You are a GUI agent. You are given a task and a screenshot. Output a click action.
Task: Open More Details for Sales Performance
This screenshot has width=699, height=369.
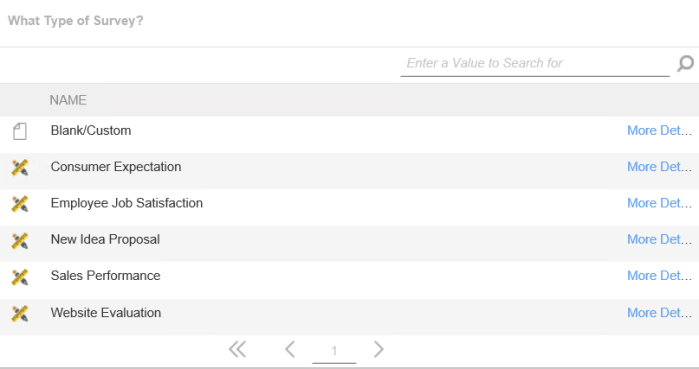tap(659, 276)
